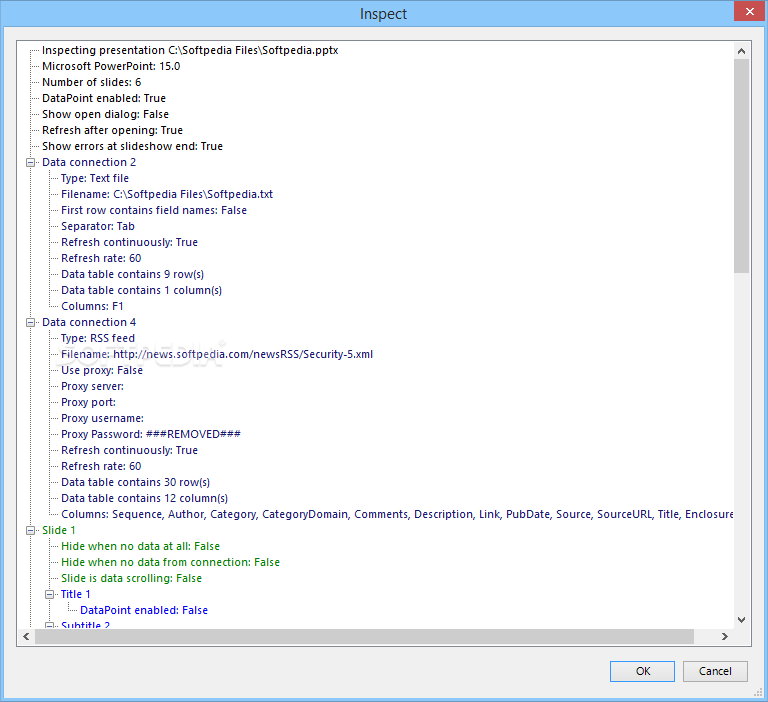Select 'Hide when no data from connection: False'

click(x=170, y=562)
